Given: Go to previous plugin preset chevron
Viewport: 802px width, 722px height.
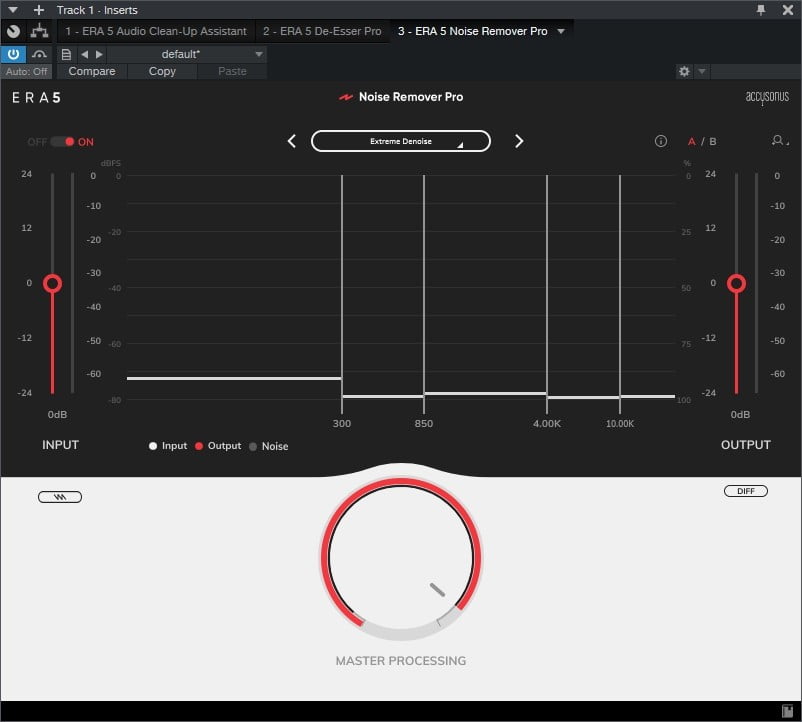Looking at the screenshot, I should 292,141.
